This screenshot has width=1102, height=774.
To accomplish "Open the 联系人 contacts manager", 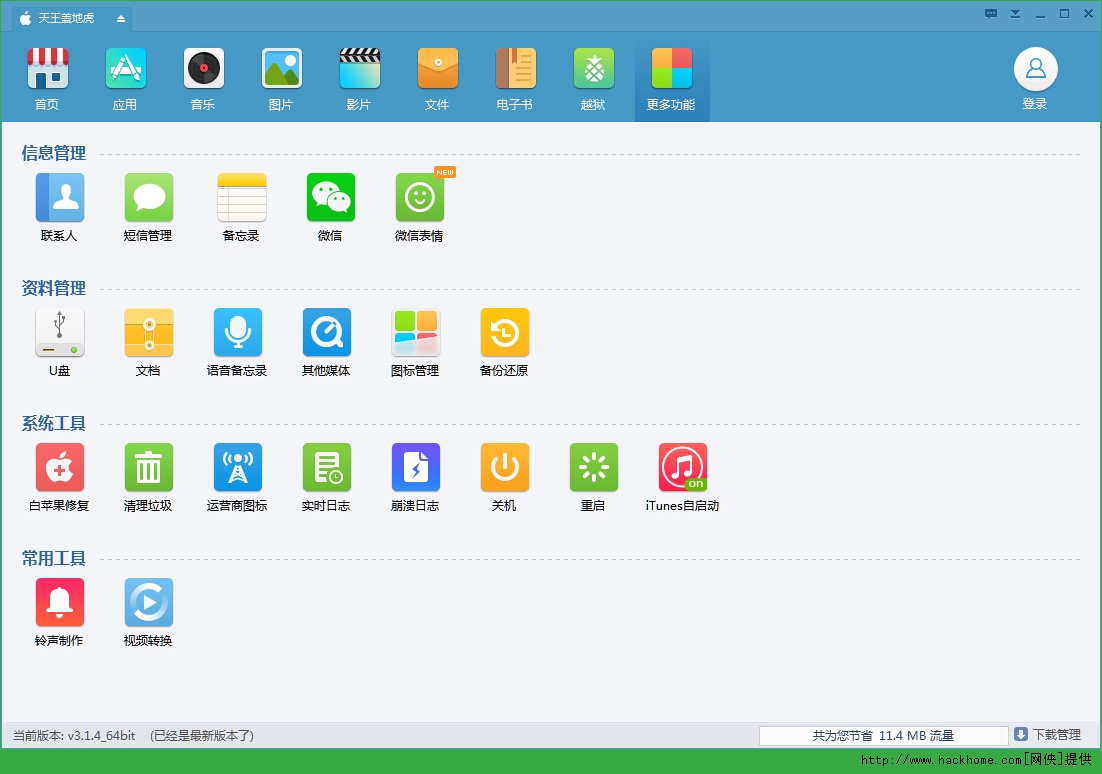I will coord(60,198).
